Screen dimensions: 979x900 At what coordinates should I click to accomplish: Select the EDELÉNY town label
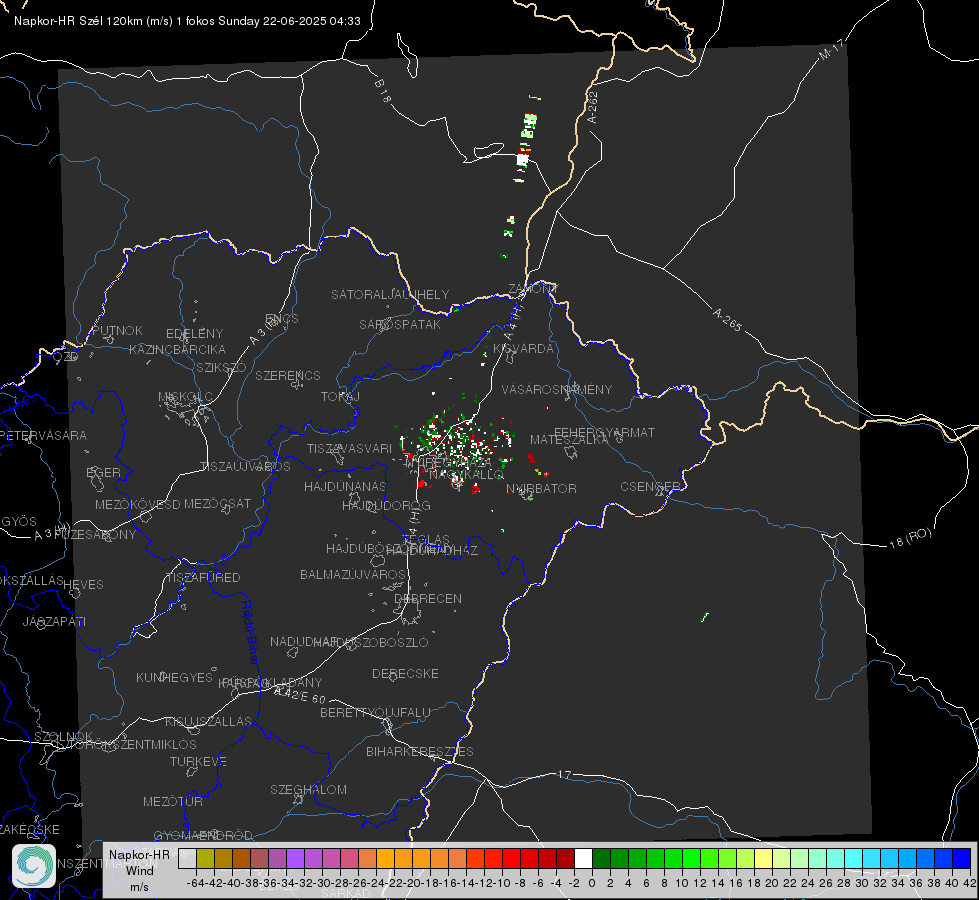[x=195, y=334]
